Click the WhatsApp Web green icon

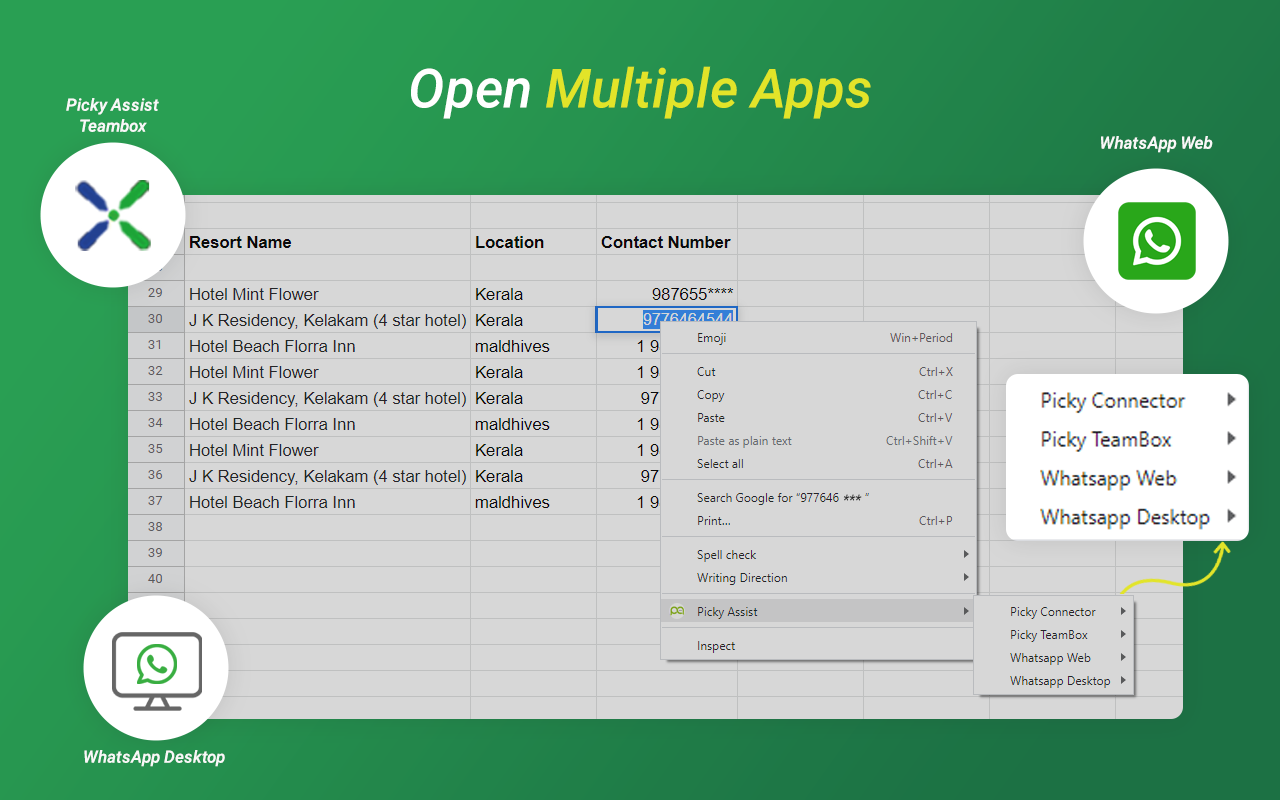click(1156, 241)
